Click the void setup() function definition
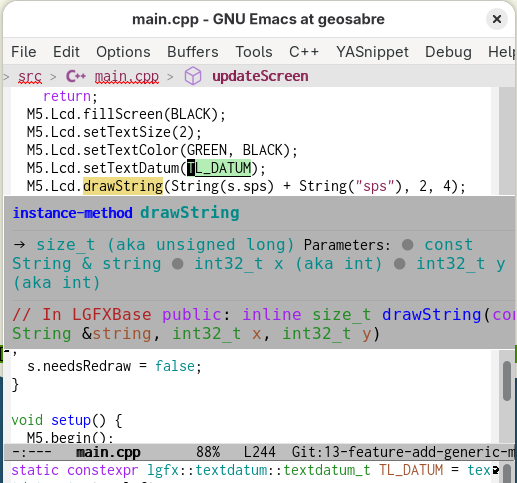 tap(67, 420)
